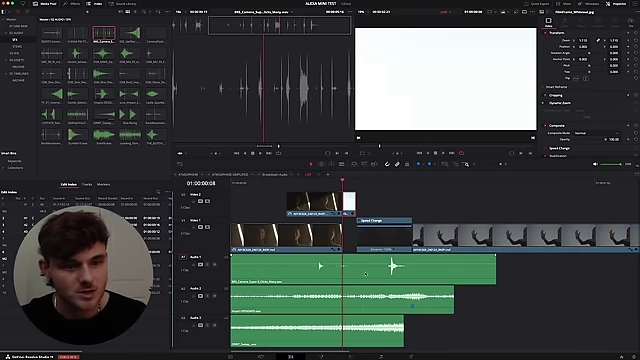Open the Composite Mode Normal dropdown
The width and height of the screenshot is (640, 360).
coord(596,133)
